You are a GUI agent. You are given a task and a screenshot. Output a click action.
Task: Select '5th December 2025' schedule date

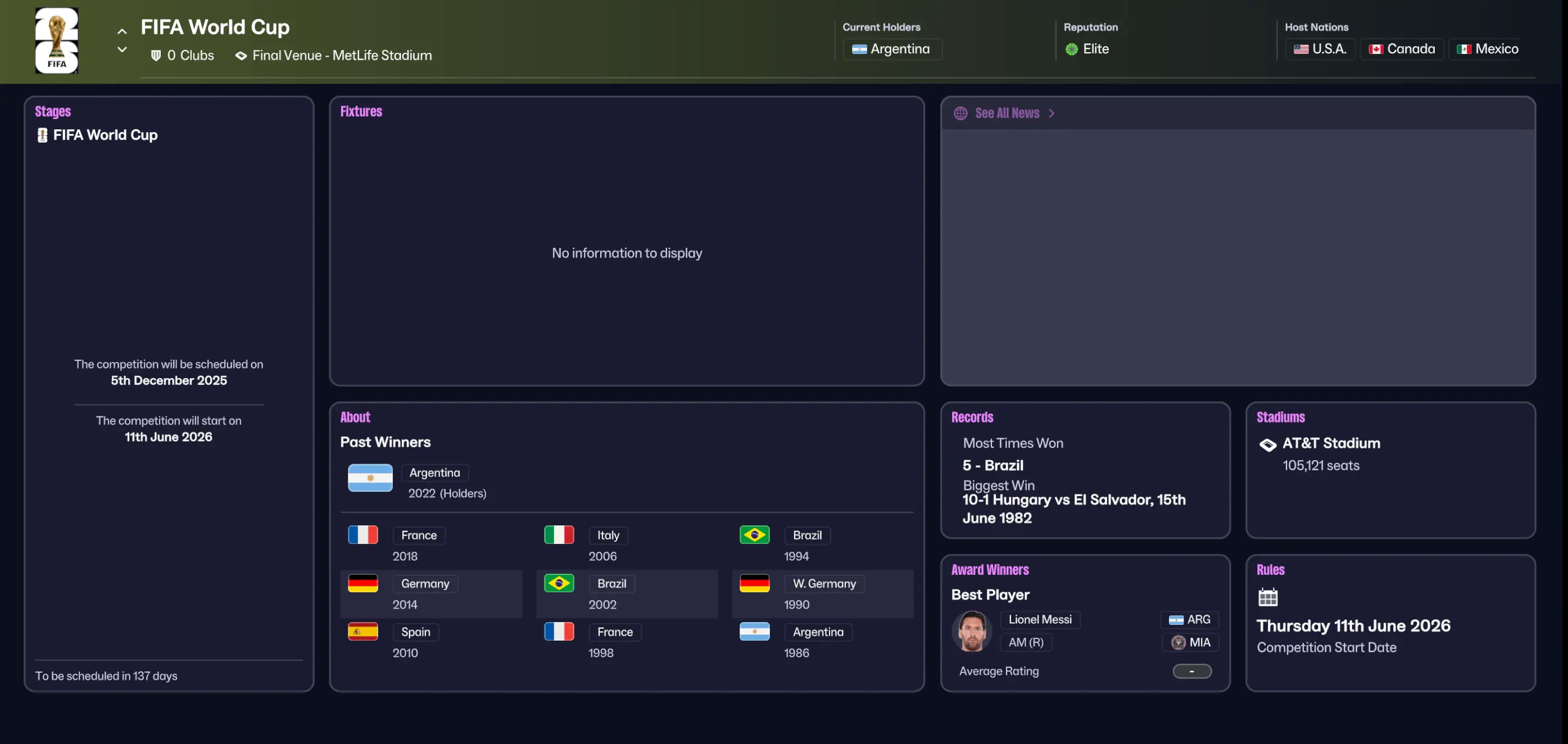169,381
